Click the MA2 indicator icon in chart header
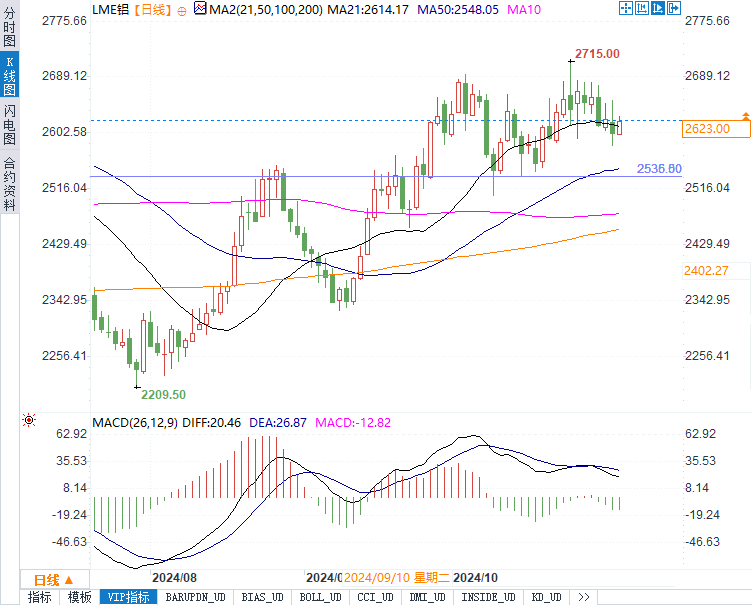 (x=200, y=9)
